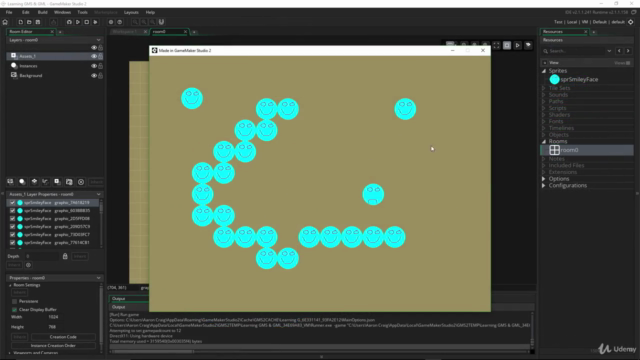The width and height of the screenshot is (640, 360).
Task: Switch to the Workspace 1 tab
Action: (125, 32)
